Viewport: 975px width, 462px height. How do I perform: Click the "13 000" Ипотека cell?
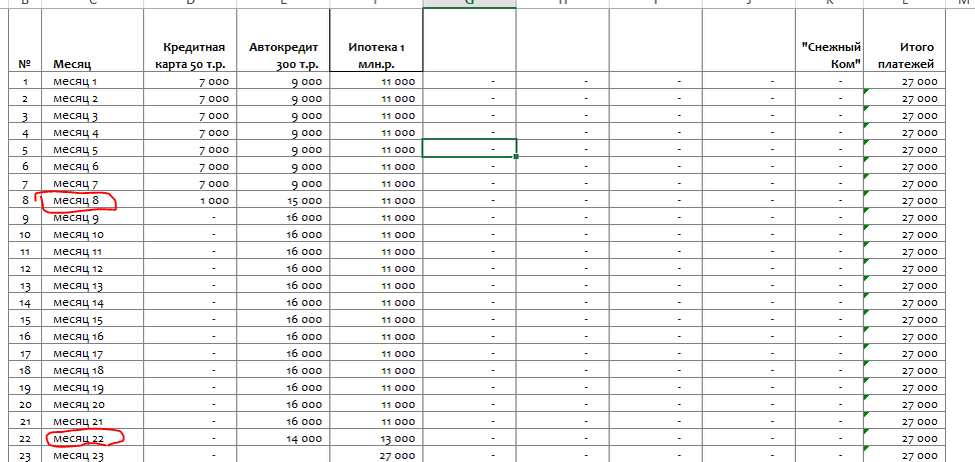[x=376, y=438]
